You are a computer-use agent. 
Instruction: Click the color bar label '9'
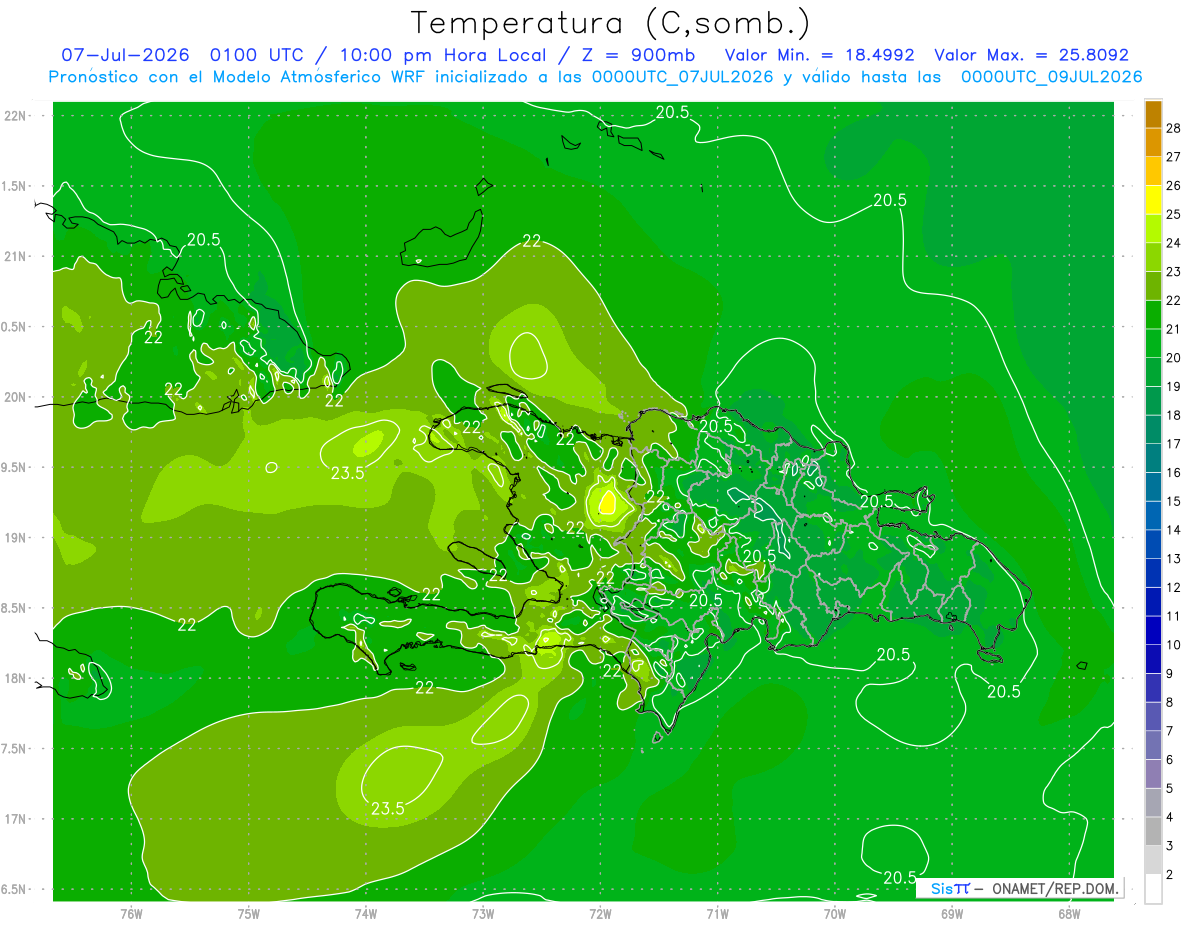point(1171,673)
